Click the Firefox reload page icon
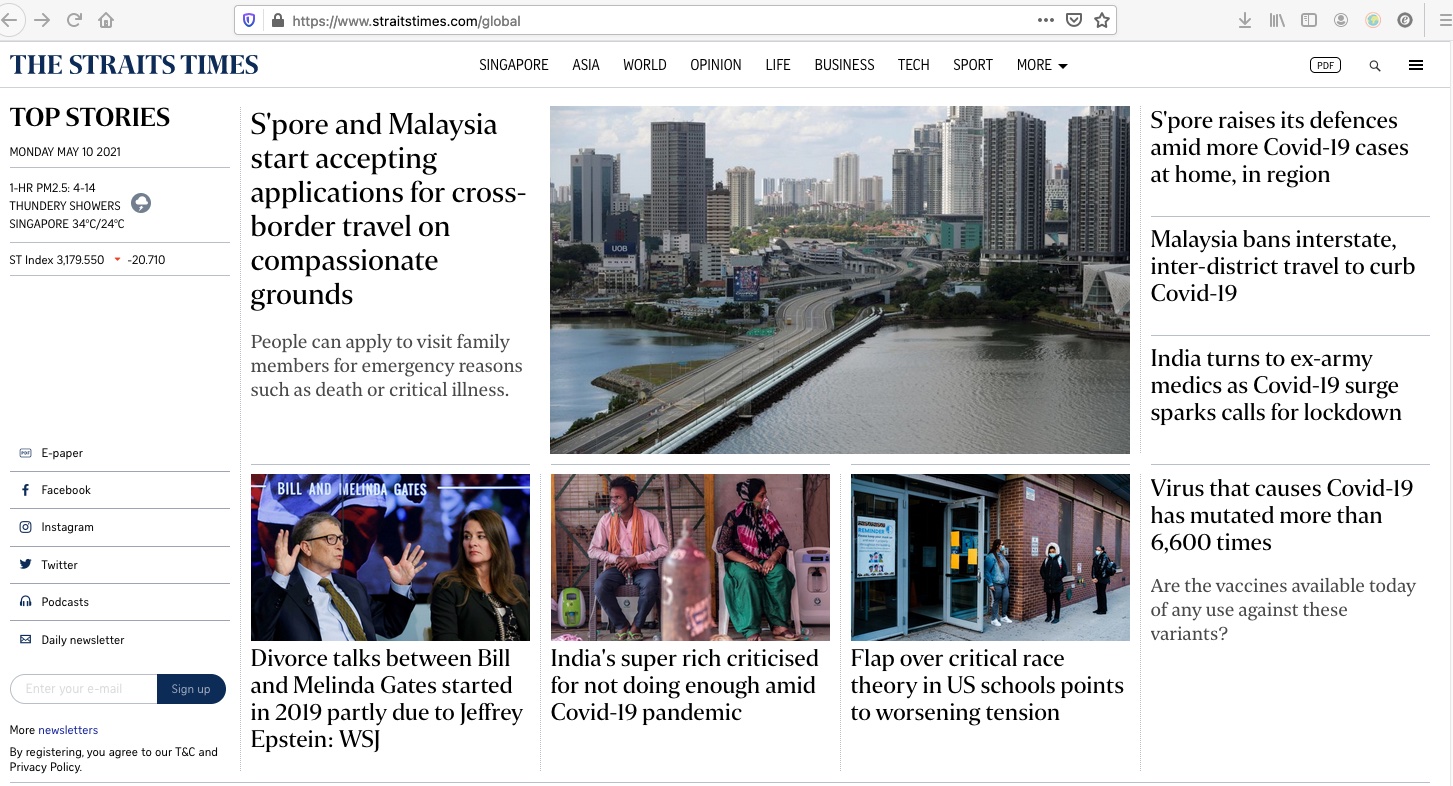 74,20
